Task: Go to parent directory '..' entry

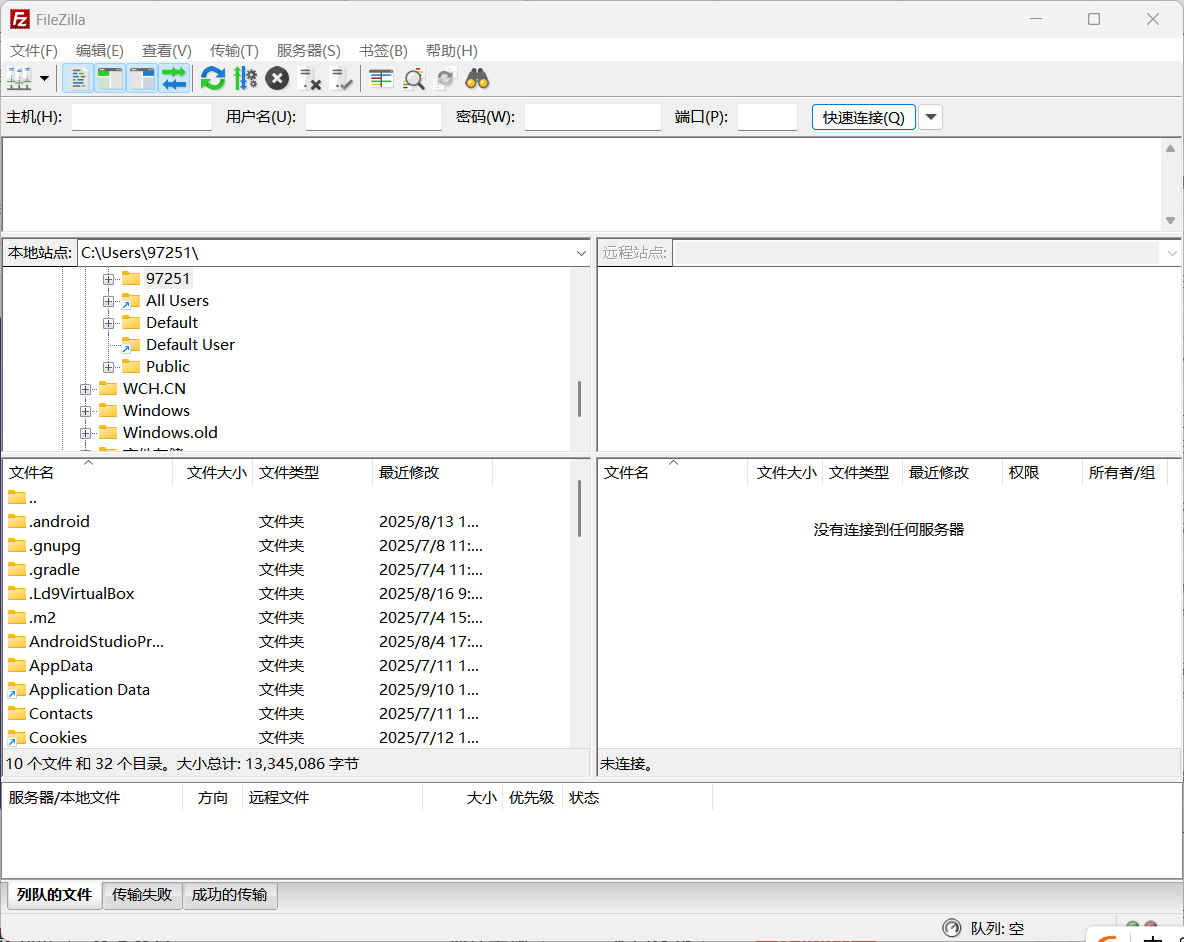Action: (x=23, y=498)
